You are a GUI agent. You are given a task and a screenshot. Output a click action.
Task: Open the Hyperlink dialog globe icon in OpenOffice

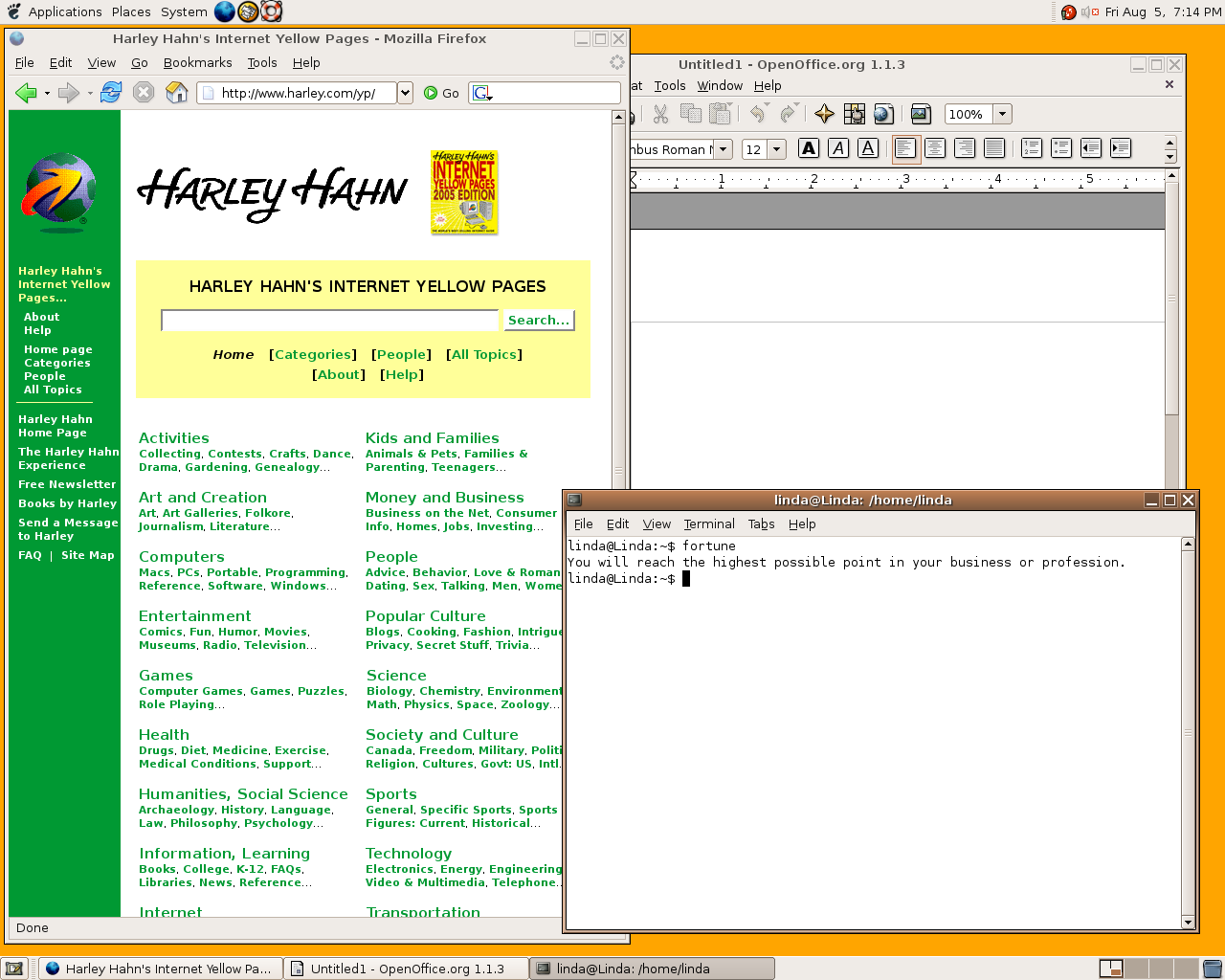pyautogui.click(x=883, y=114)
